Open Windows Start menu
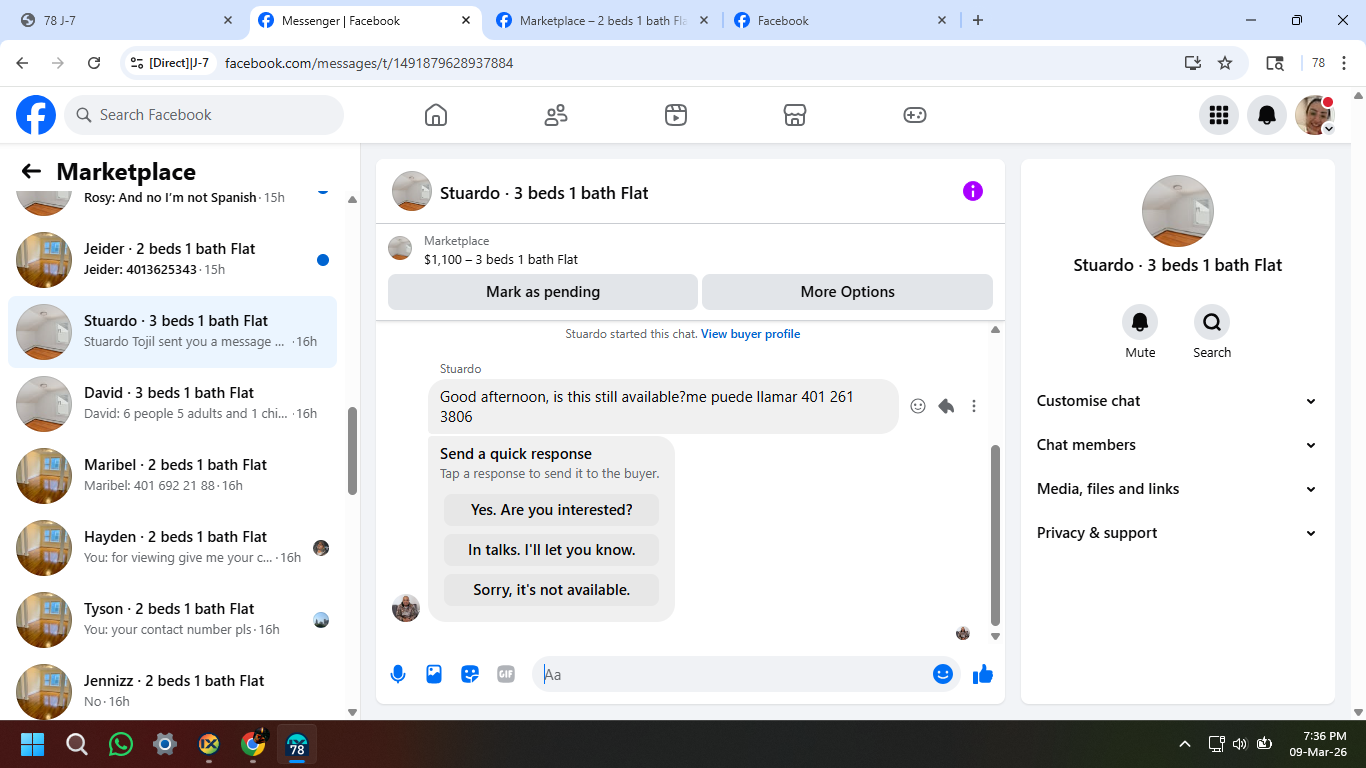Viewport: 1366px width, 768px height. click(33, 744)
